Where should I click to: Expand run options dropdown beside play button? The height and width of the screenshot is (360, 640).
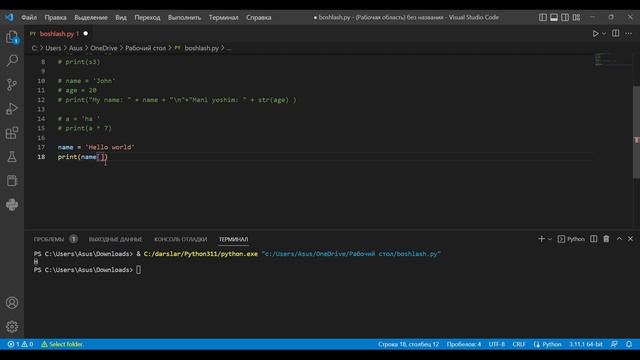(604, 33)
